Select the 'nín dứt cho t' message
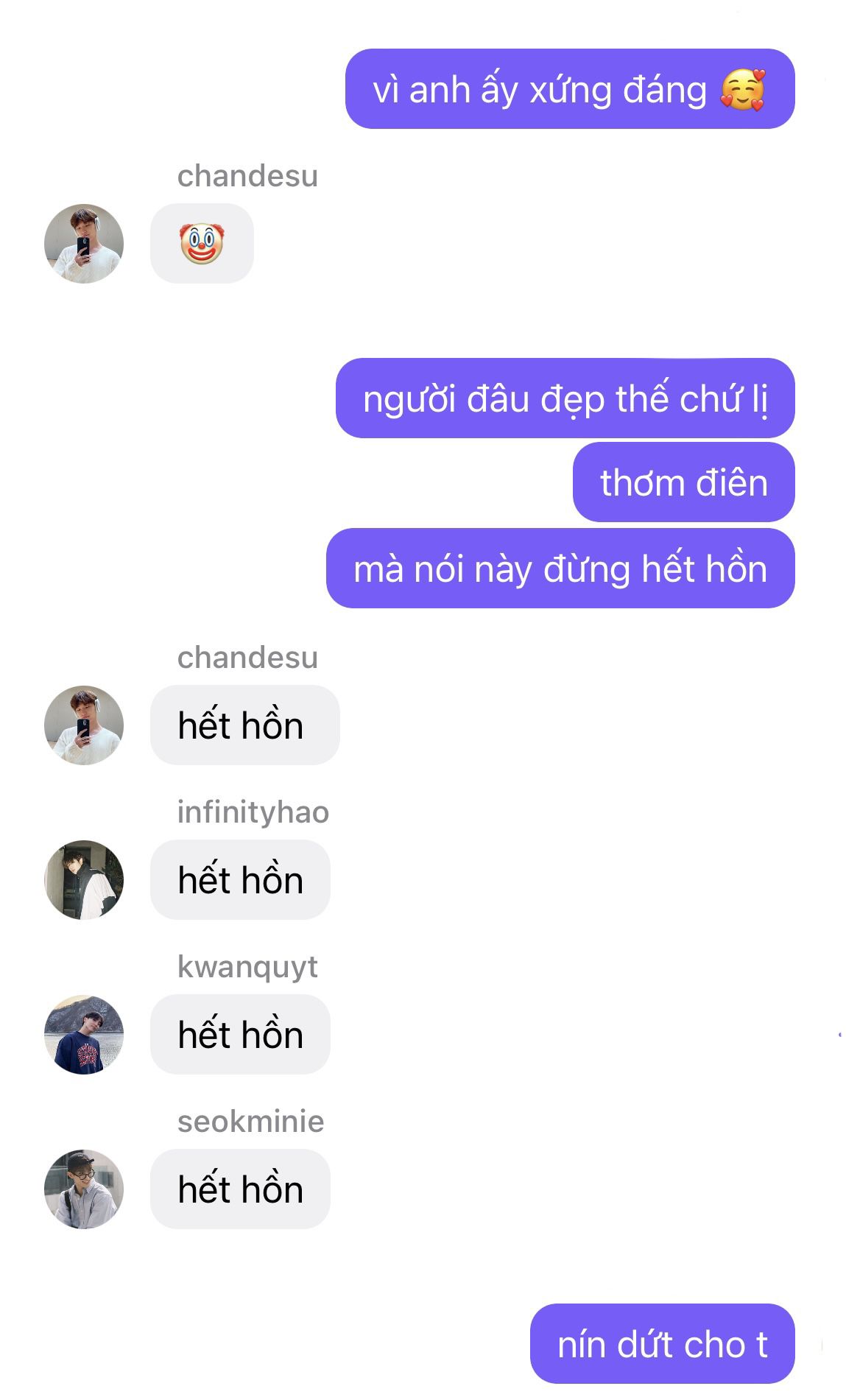This screenshot has height=1400, width=846. 663,1343
